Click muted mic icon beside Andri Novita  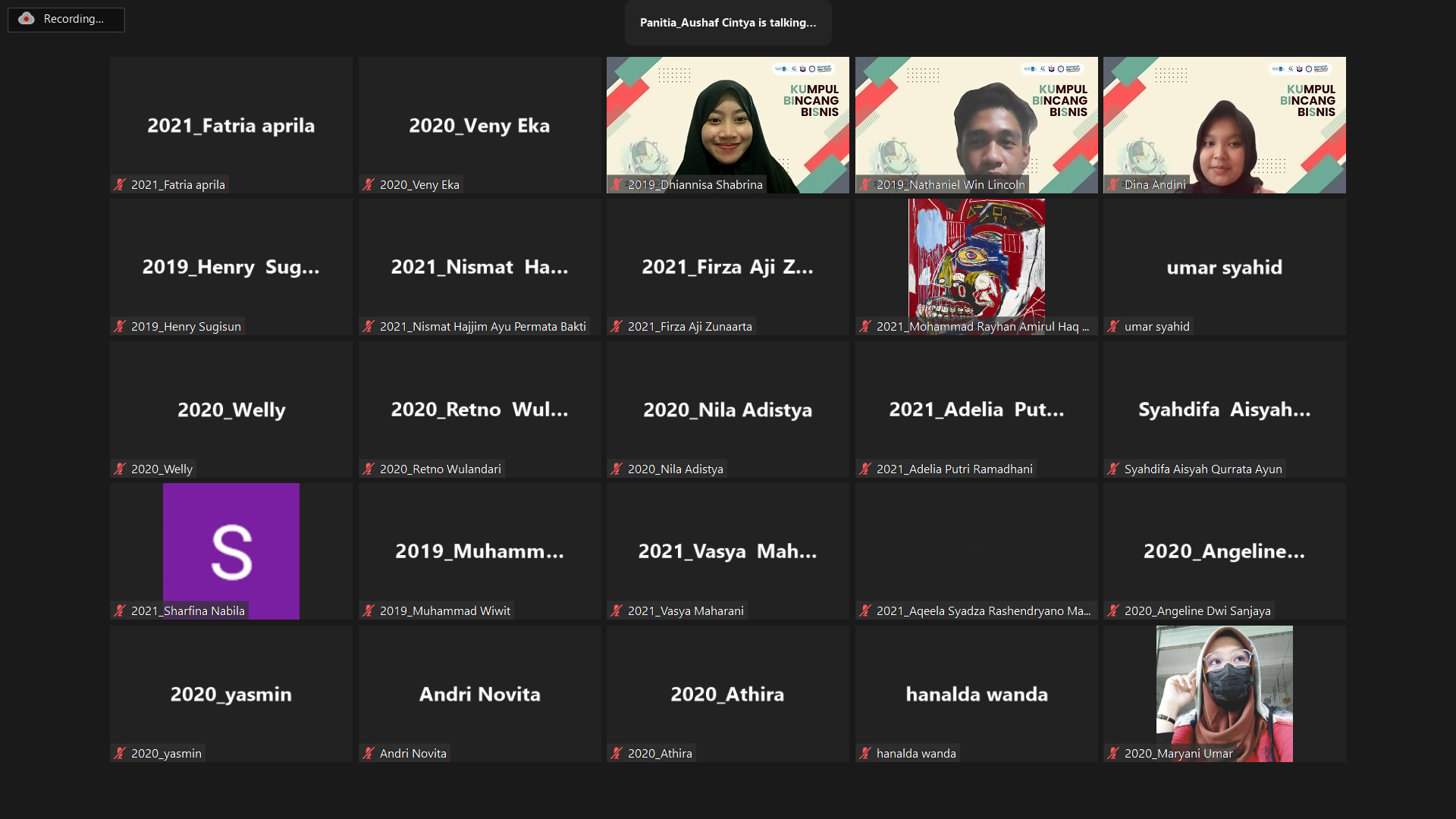[369, 753]
